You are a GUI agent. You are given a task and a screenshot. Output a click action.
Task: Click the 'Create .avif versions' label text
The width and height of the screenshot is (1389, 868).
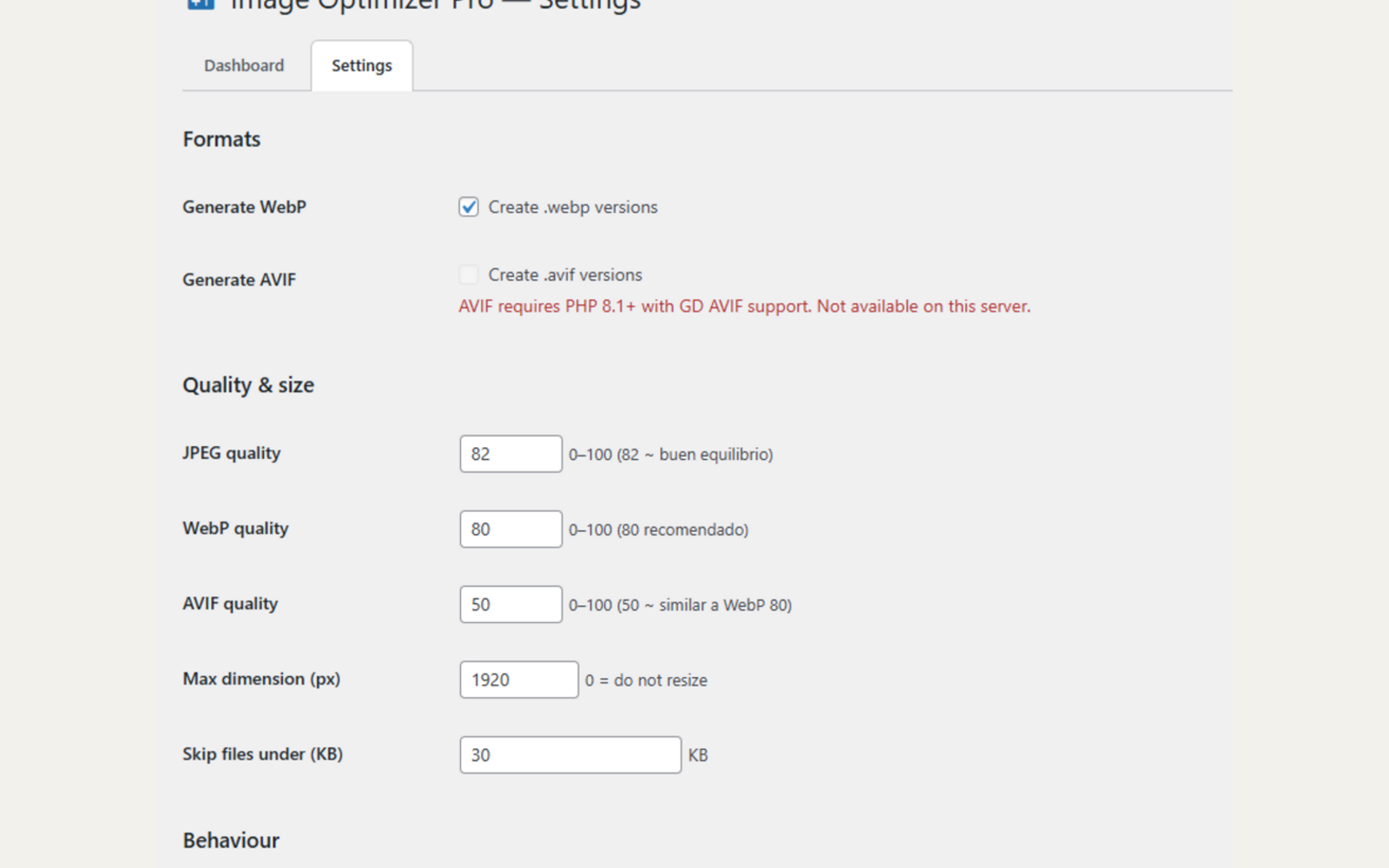pos(565,275)
